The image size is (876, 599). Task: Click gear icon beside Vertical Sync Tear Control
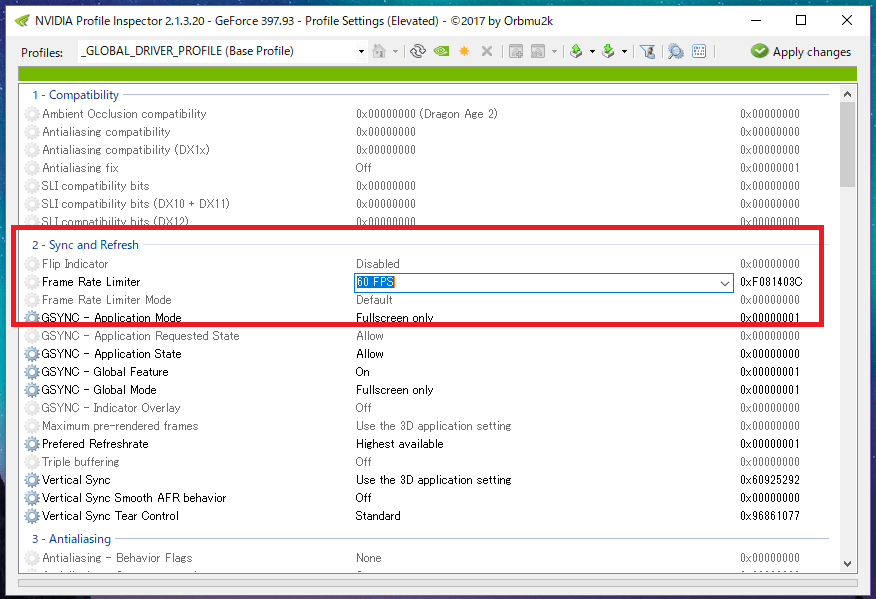coord(32,516)
